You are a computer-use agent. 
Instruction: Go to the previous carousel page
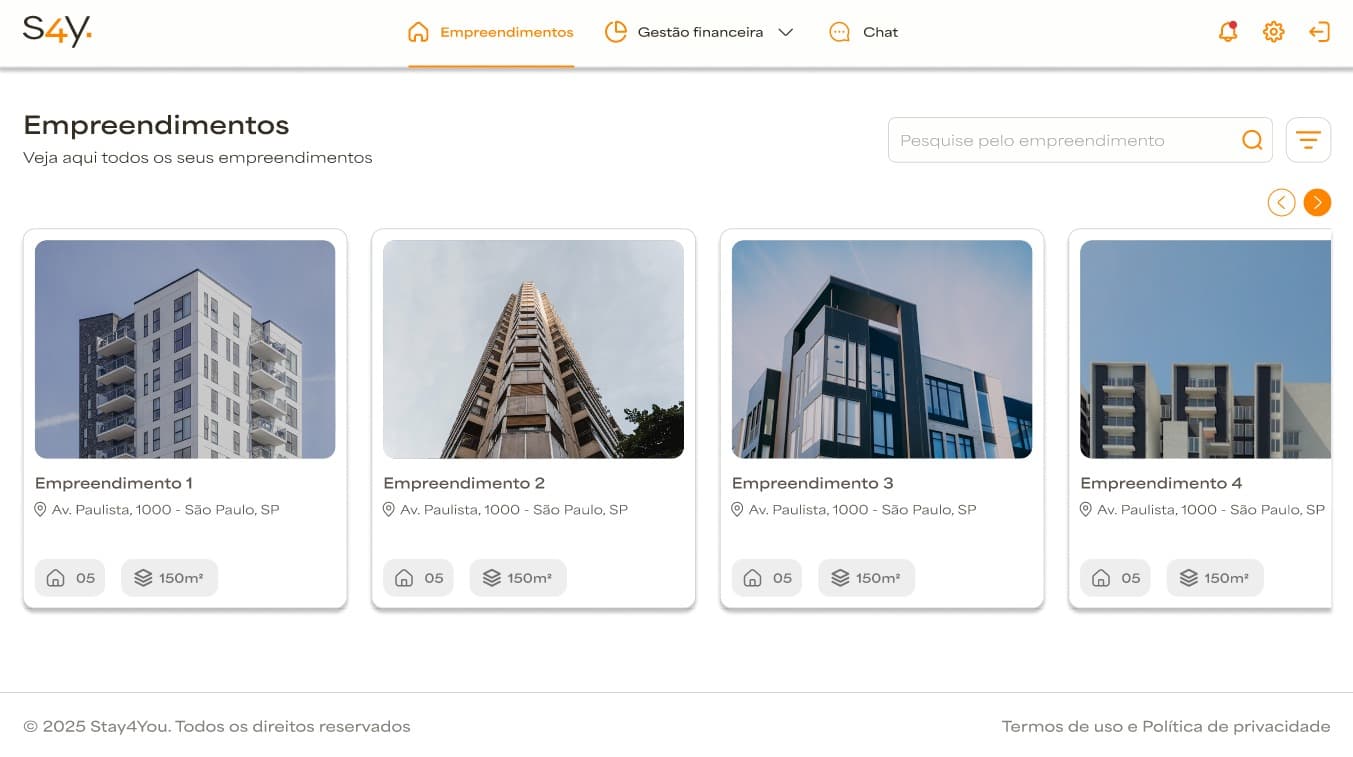coord(1281,203)
